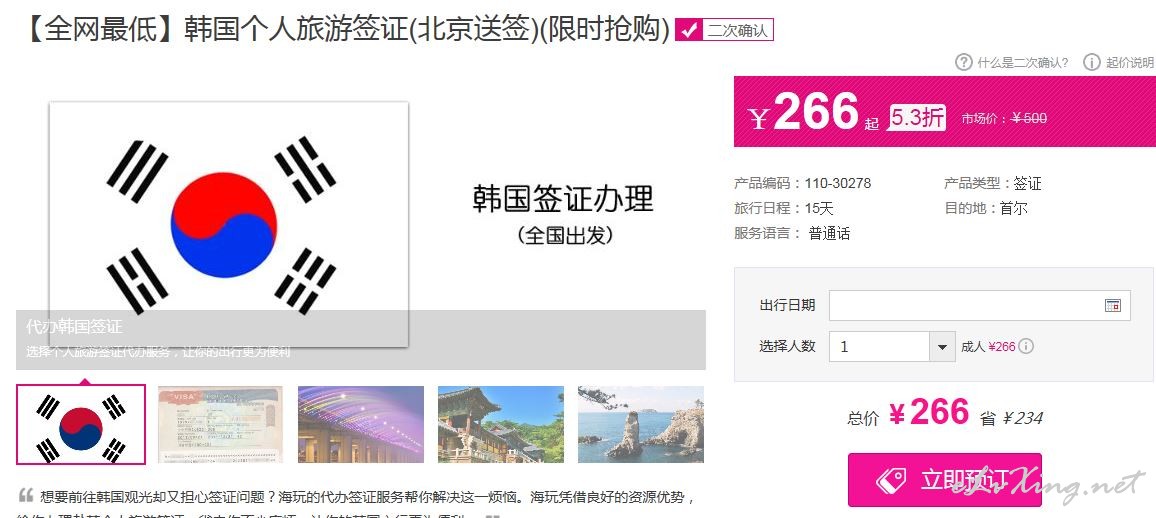Expand the 选择人数 dropdown arrow

[x=941, y=346]
